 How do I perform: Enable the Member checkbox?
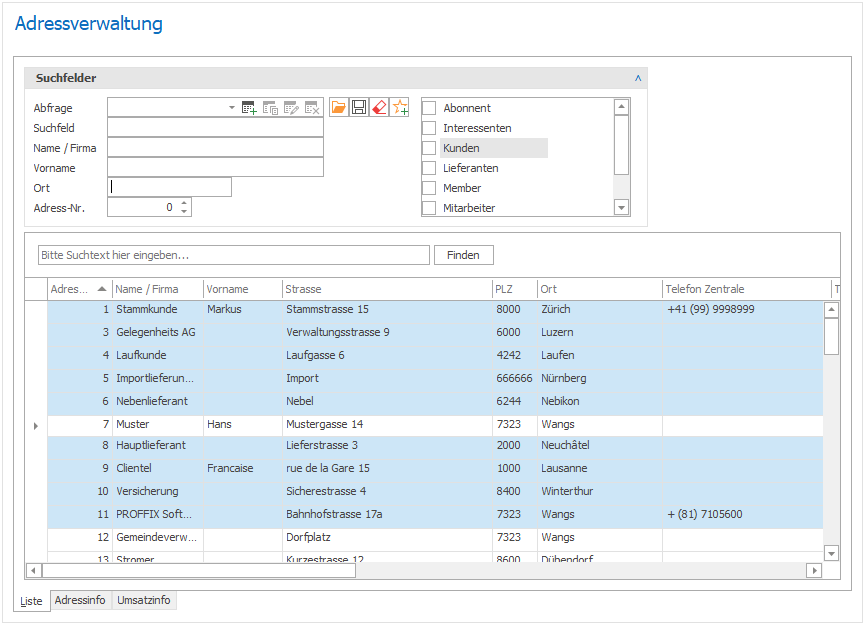429,188
